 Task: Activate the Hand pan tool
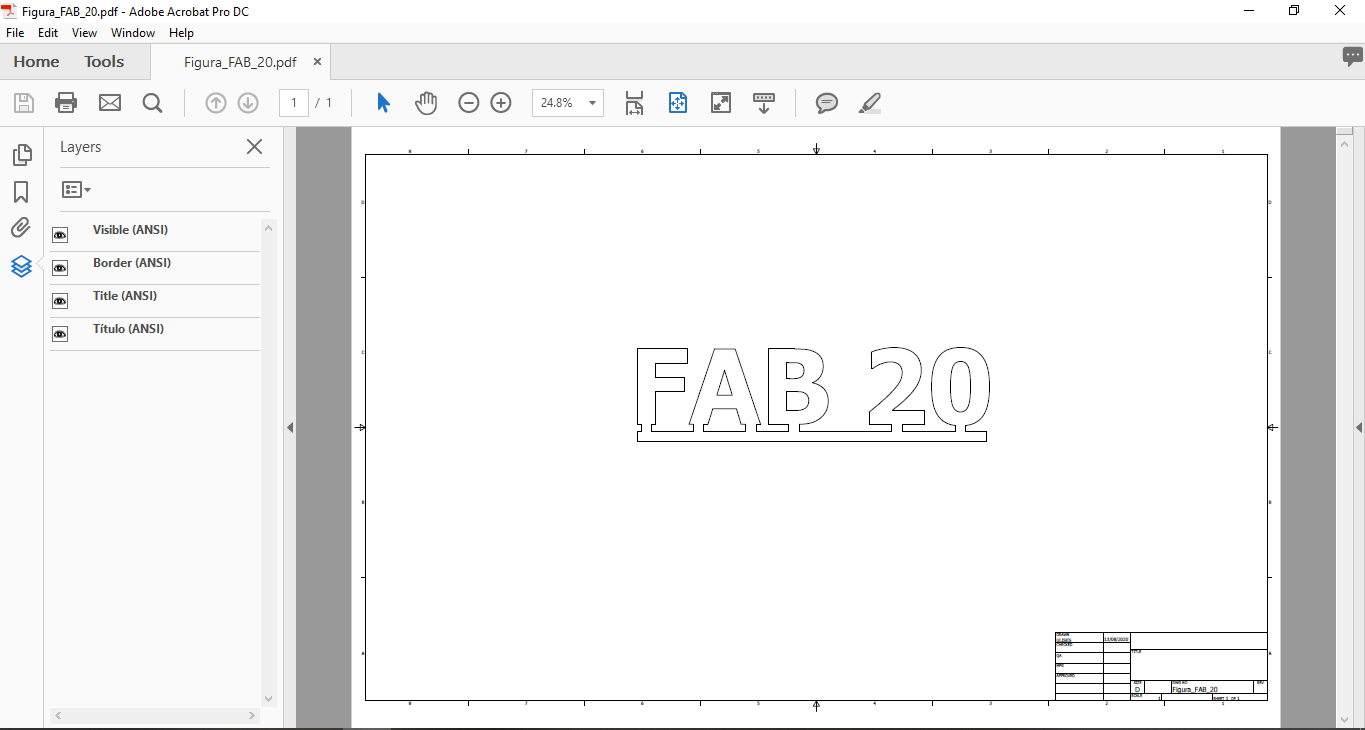pyautogui.click(x=426, y=102)
